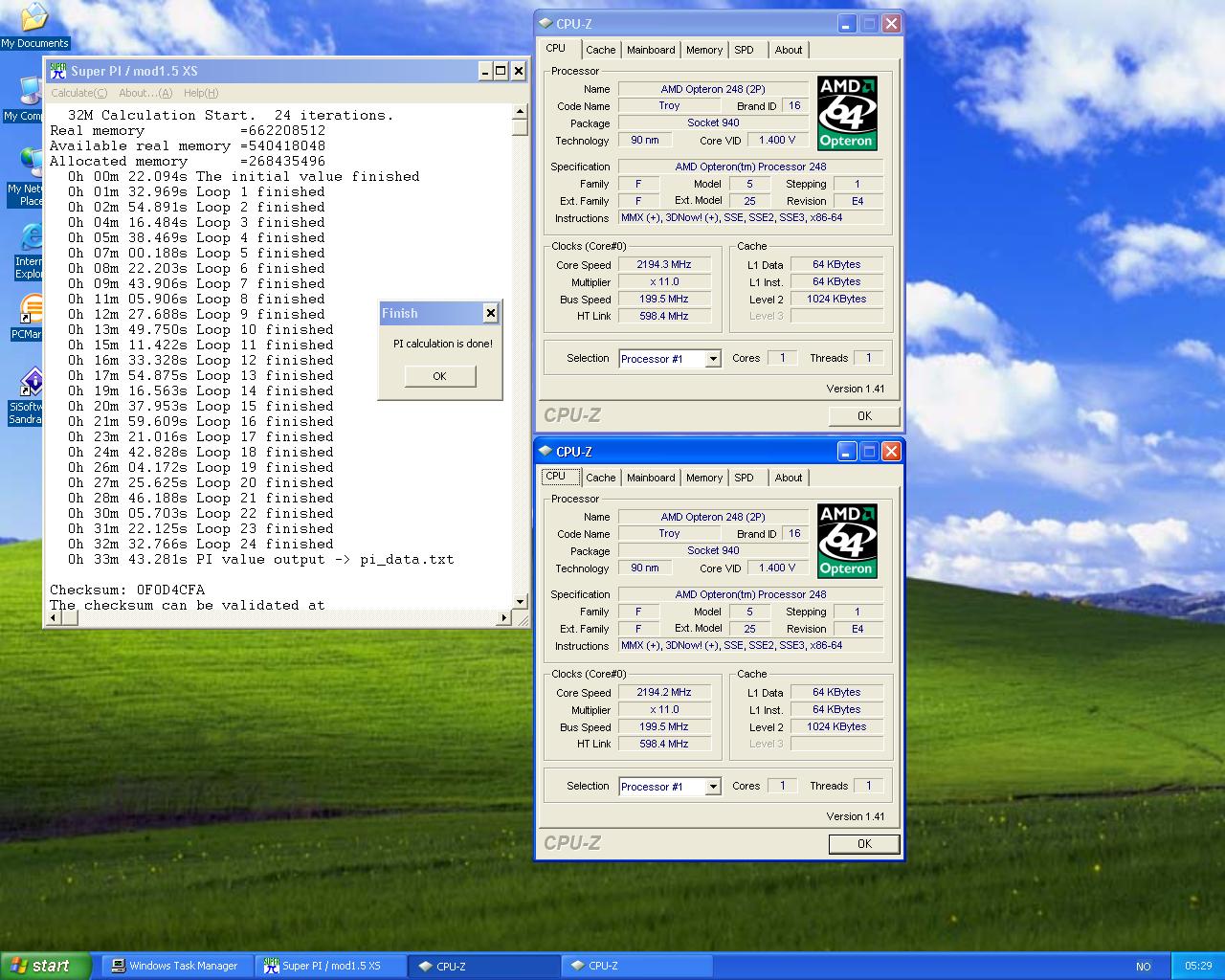This screenshot has height=980, width=1225.
Task: Click Super PI vertical scrollbar up arrow
Action: coord(520,112)
